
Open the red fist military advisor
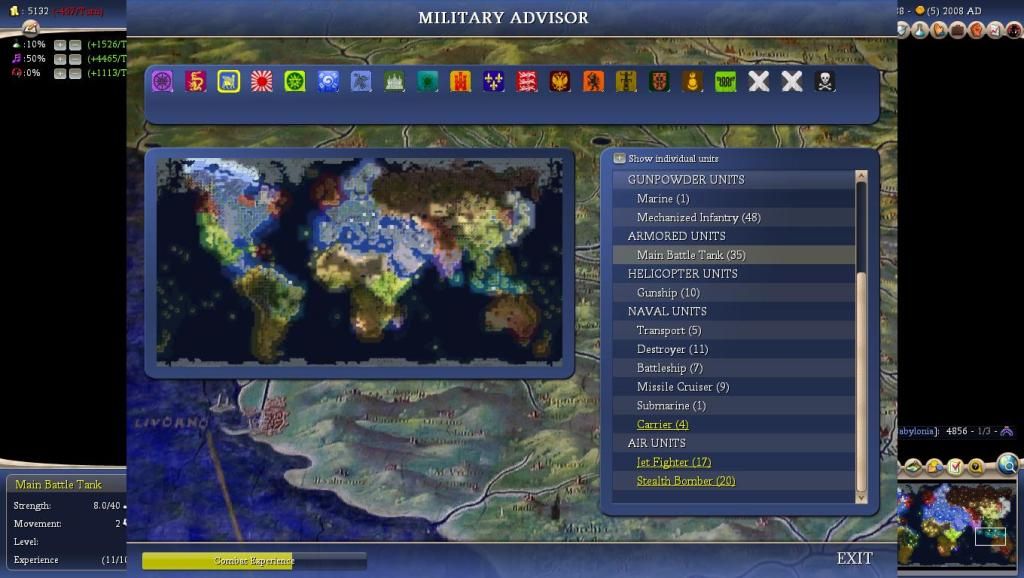click(x=977, y=29)
